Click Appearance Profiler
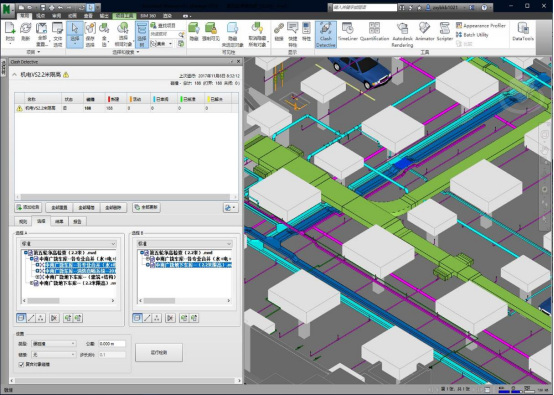554x395 pixels. (481, 25)
